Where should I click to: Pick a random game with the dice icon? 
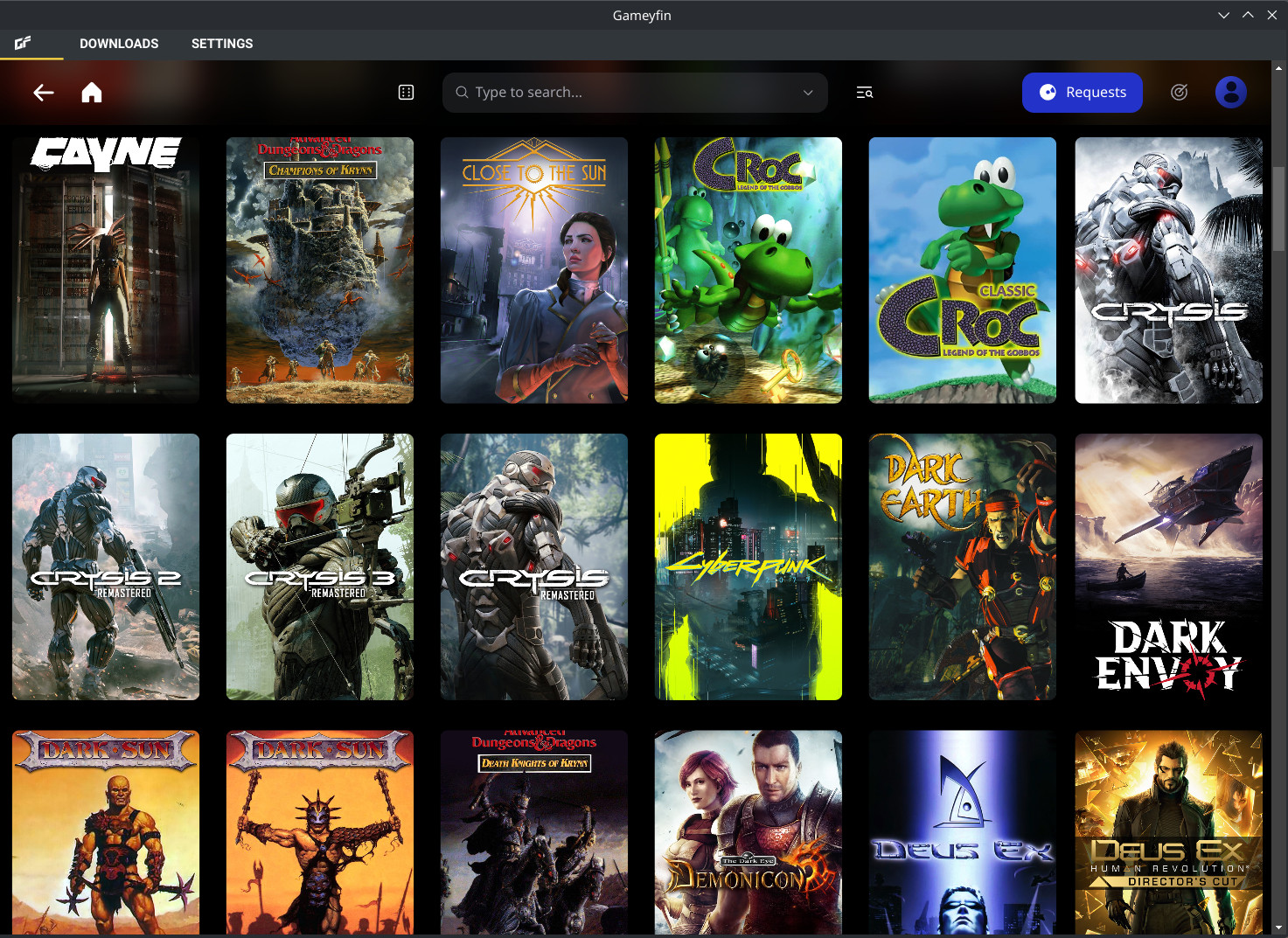(x=406, y=93)
